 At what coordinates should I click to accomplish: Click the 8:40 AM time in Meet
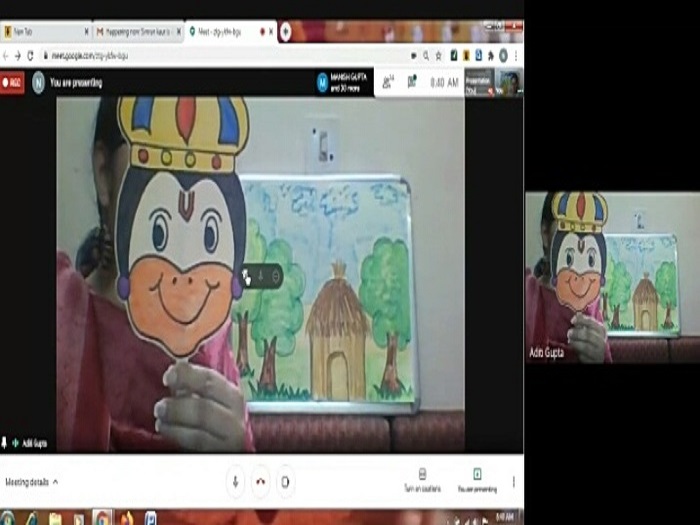pos(444,82)
